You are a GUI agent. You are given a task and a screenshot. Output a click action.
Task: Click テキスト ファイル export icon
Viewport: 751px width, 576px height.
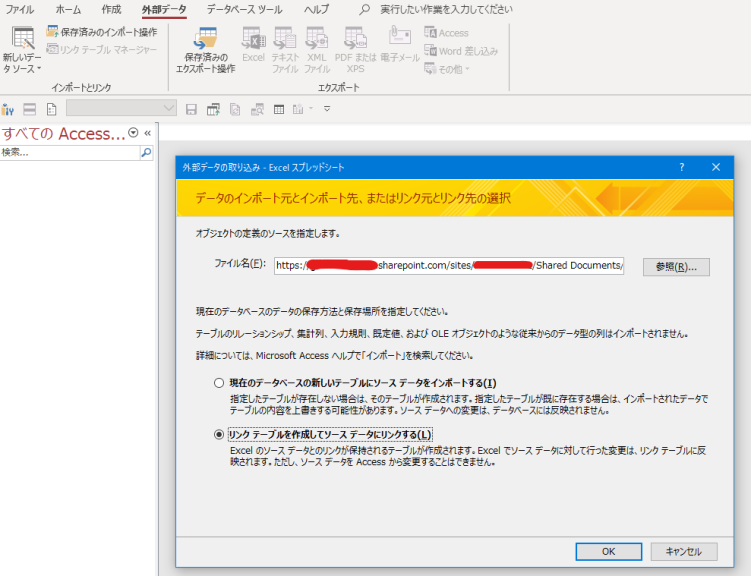point(285,50)
